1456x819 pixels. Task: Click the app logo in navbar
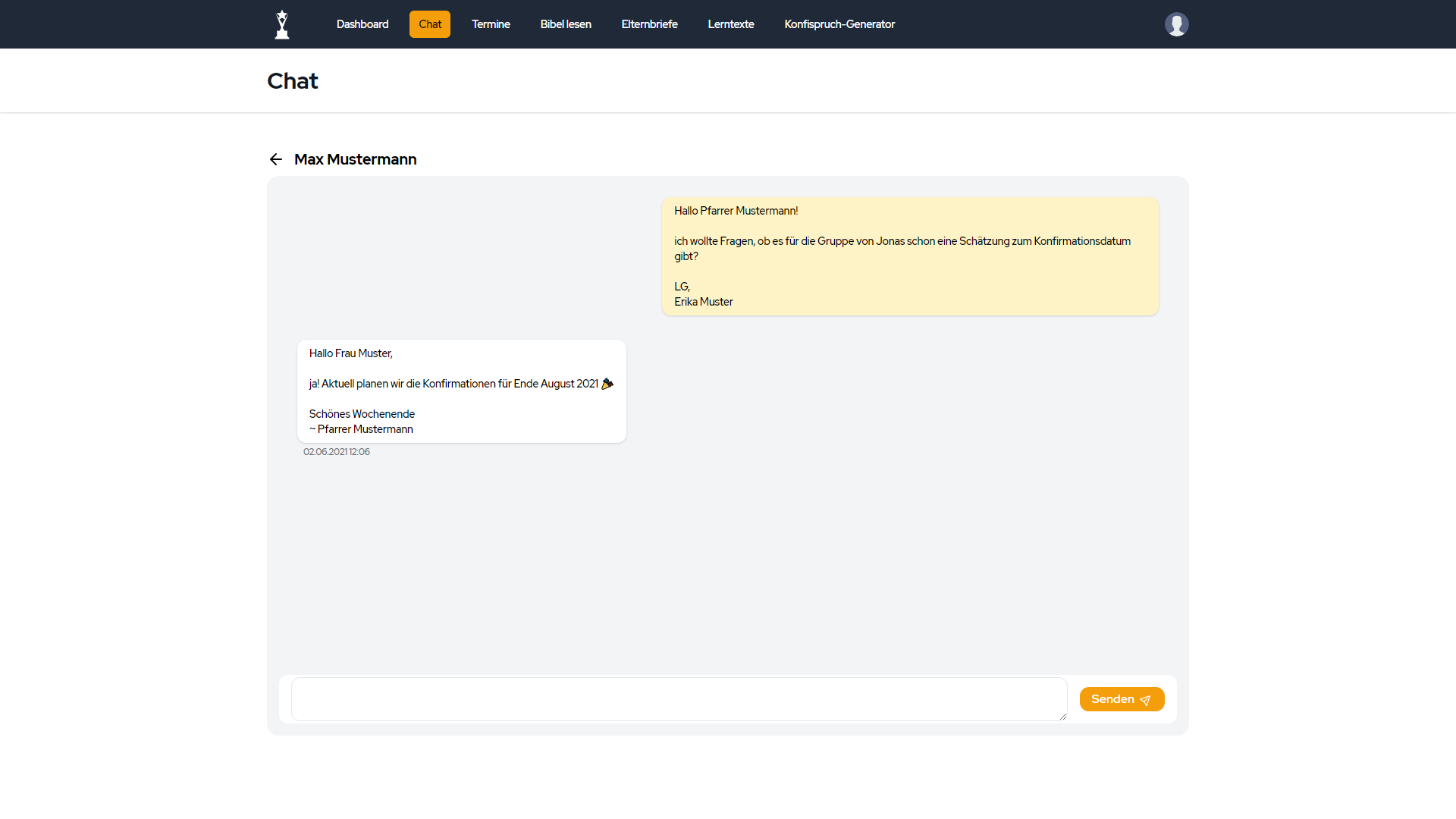coord(282,24)
